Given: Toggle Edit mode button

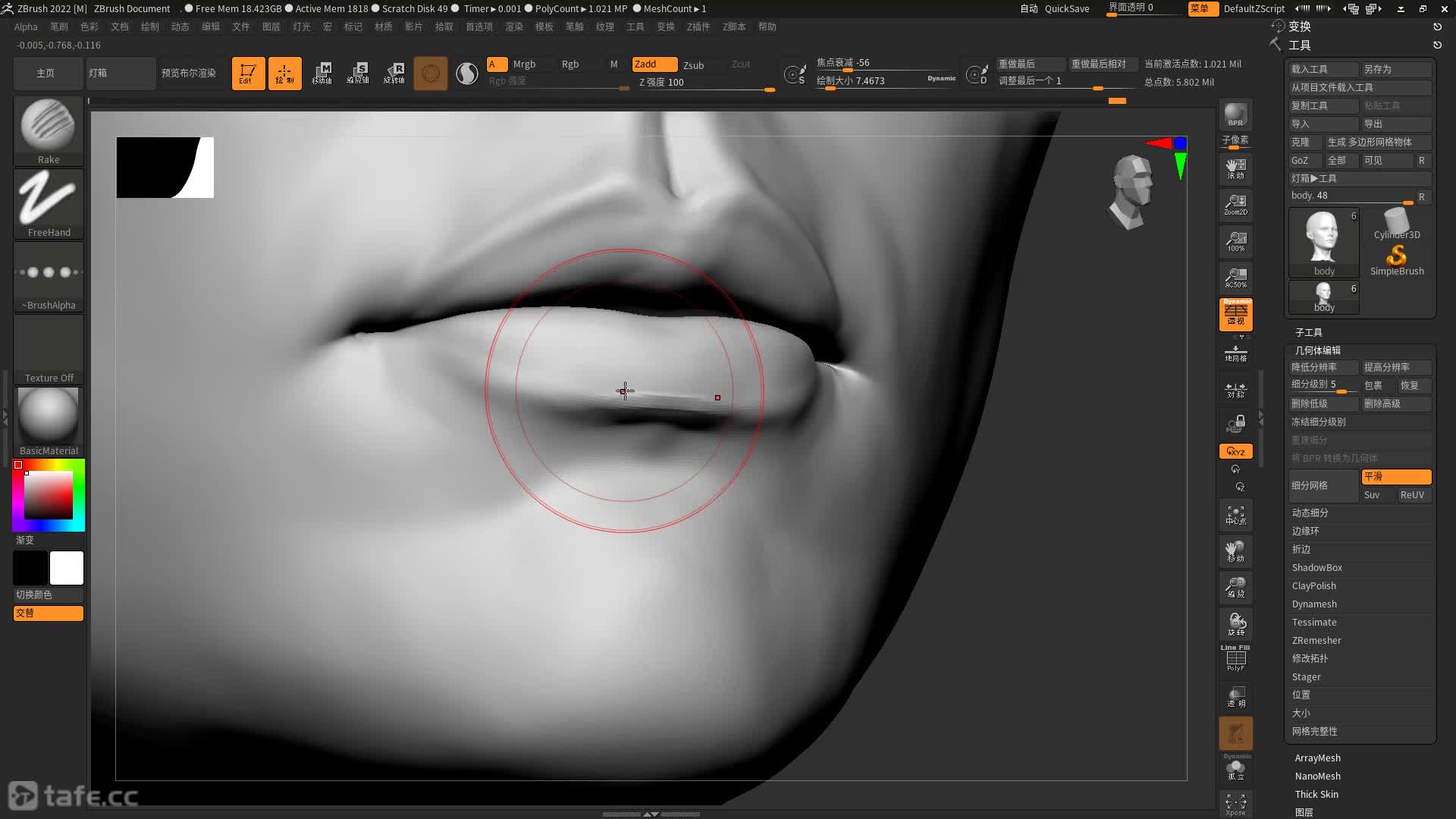Looking at the screenshot, I should click(248, 74).
